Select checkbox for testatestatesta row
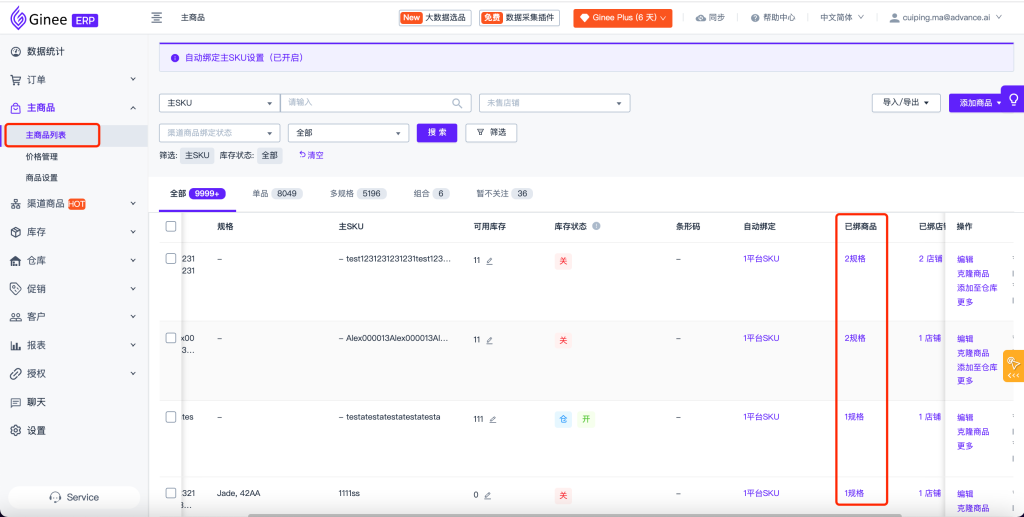 point(171,417)
